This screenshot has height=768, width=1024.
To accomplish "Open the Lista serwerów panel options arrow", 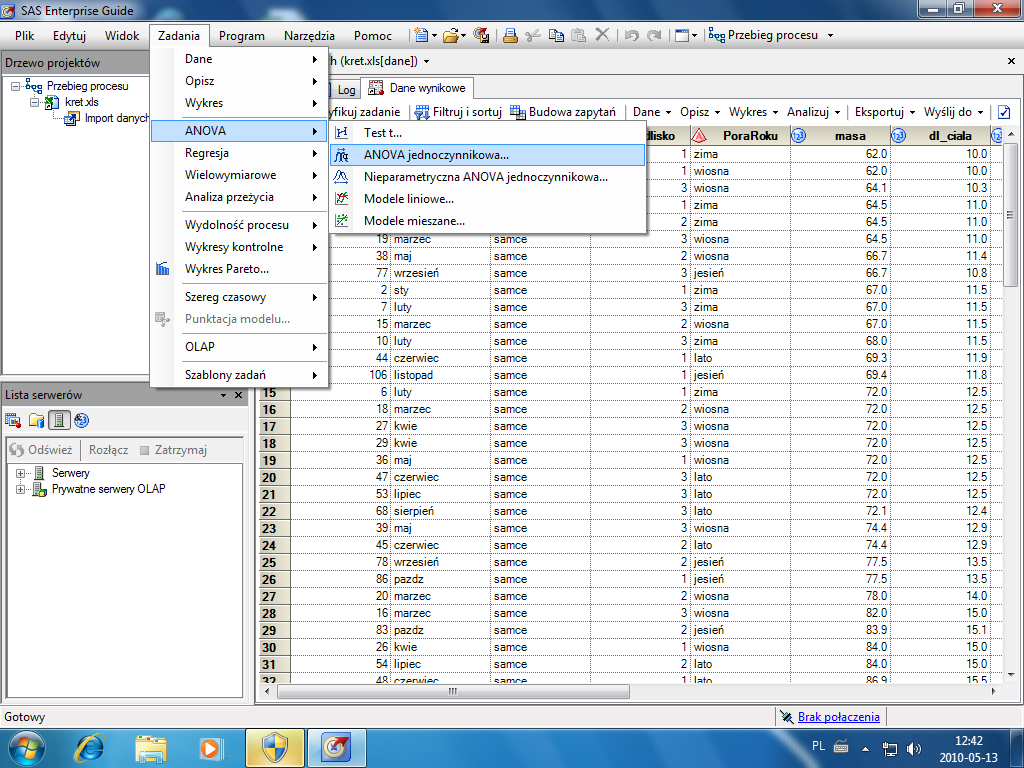I will click(x=223, y=395).
